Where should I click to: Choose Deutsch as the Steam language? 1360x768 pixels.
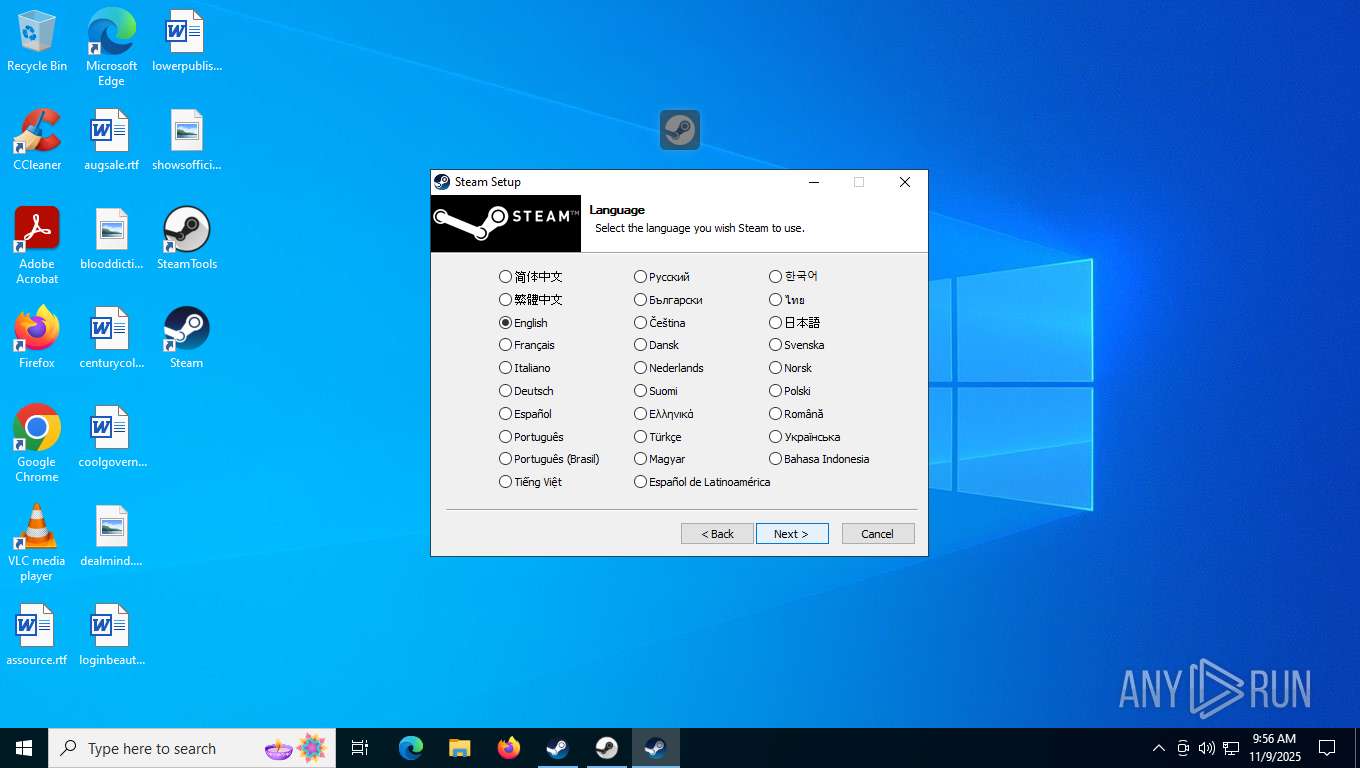click(526, 391)
